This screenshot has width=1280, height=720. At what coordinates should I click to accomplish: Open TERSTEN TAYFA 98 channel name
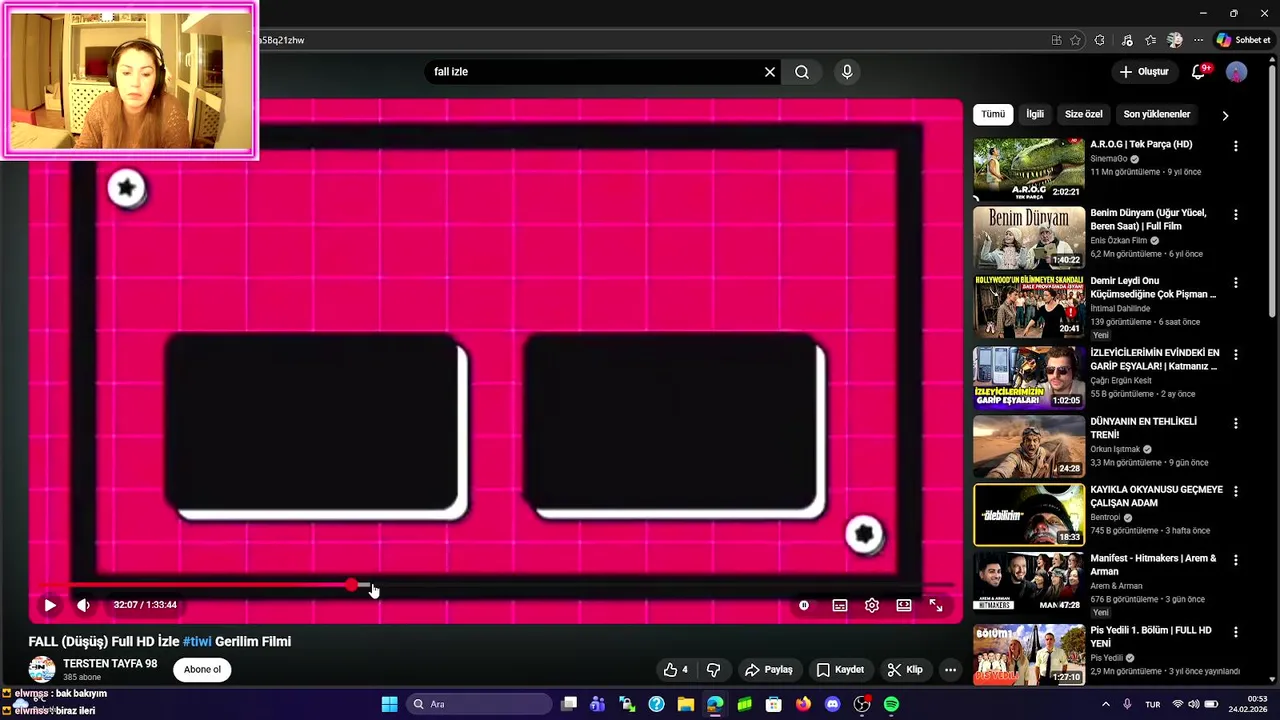coord(110,664)
